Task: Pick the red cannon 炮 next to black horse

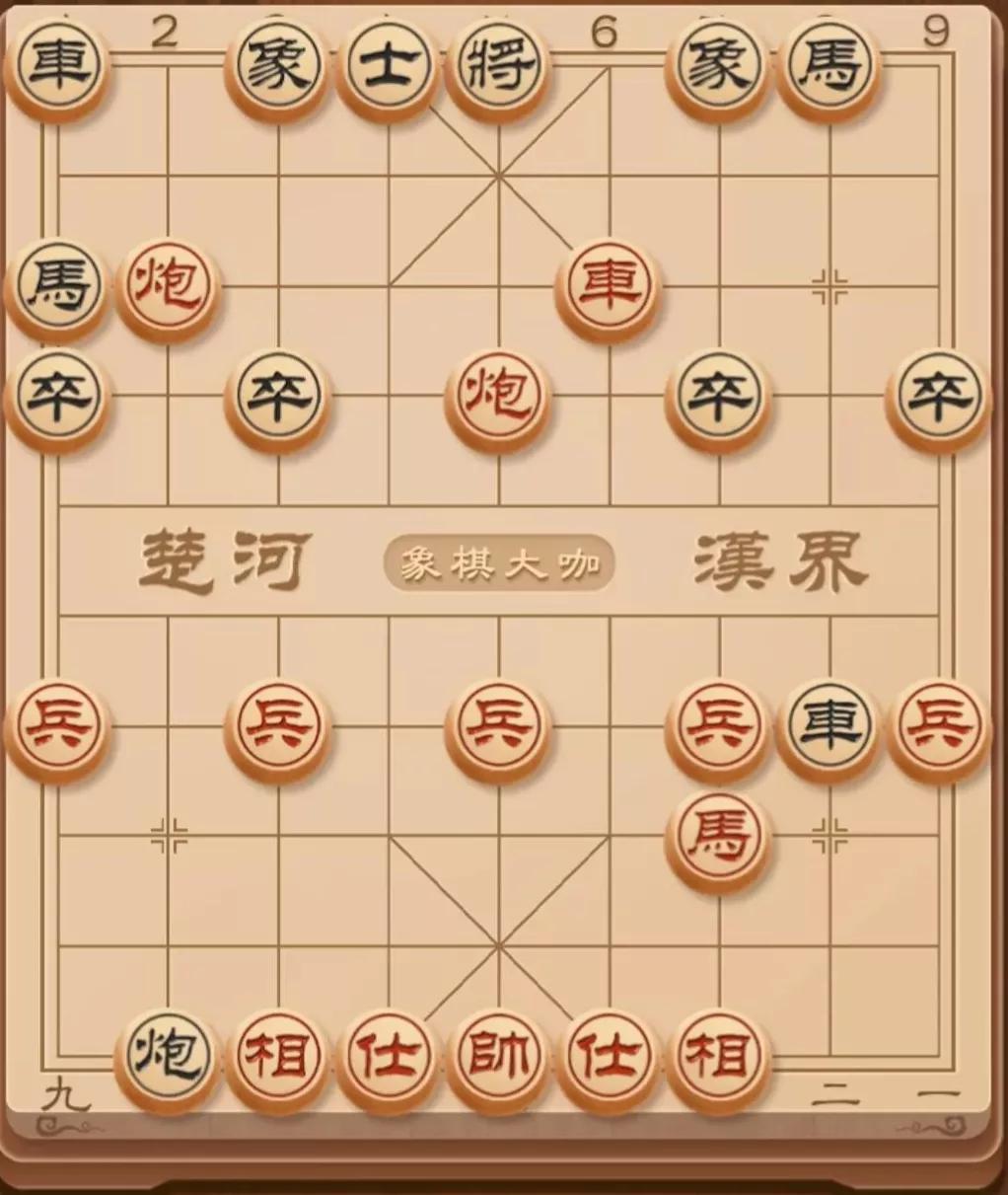Action: pos(168,288)
